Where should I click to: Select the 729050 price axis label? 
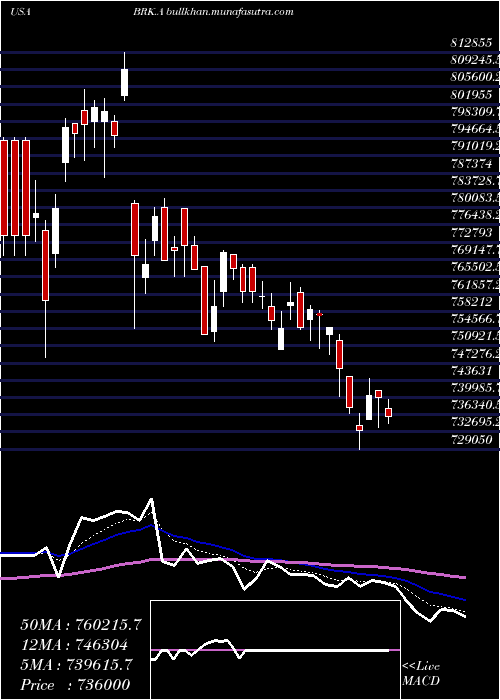click(x=471, y=440)
